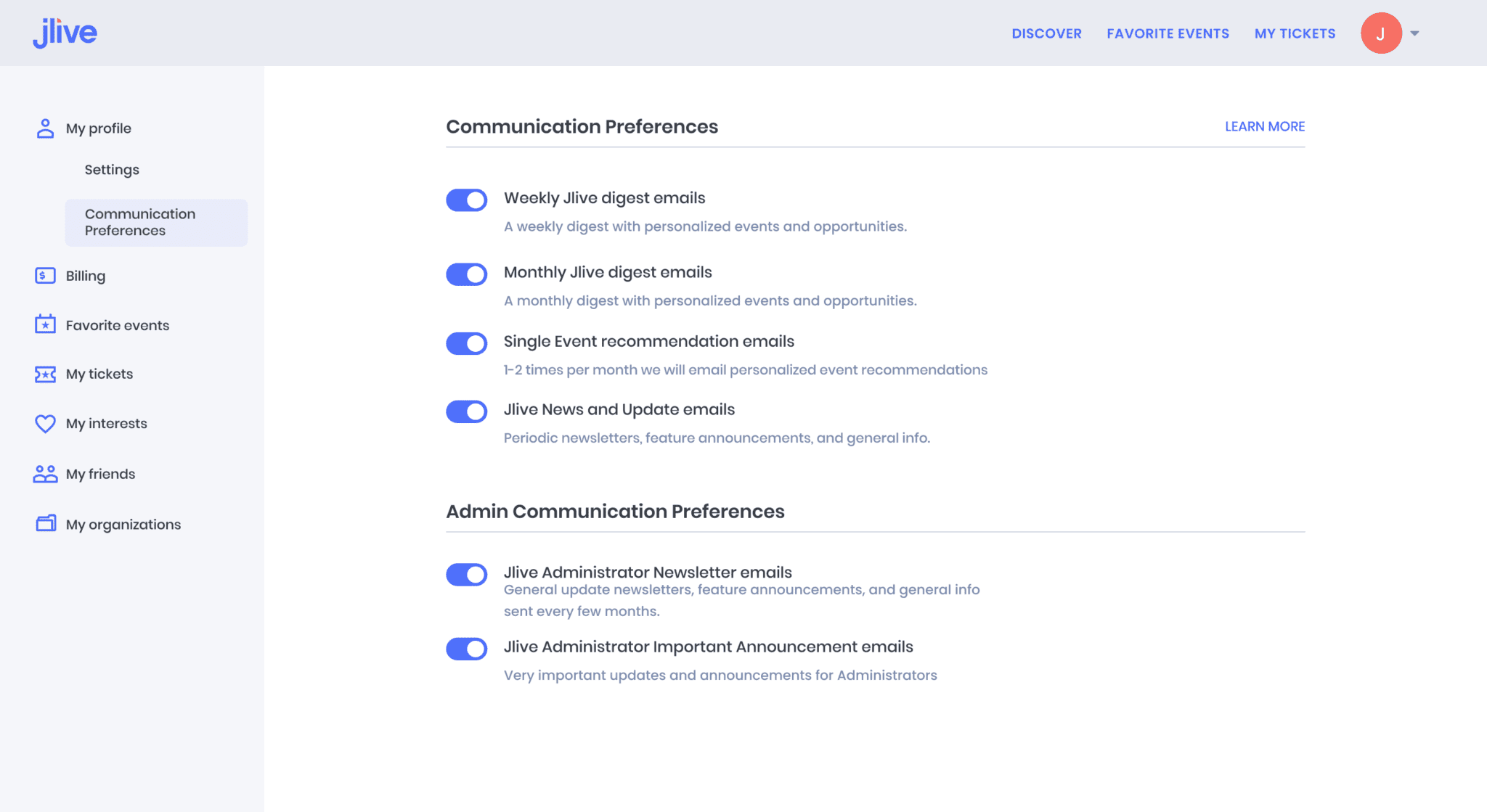The image size is (1487, 812).
Task: Click 'Very important updates and announcements' description
Action: tap(720, 676)
